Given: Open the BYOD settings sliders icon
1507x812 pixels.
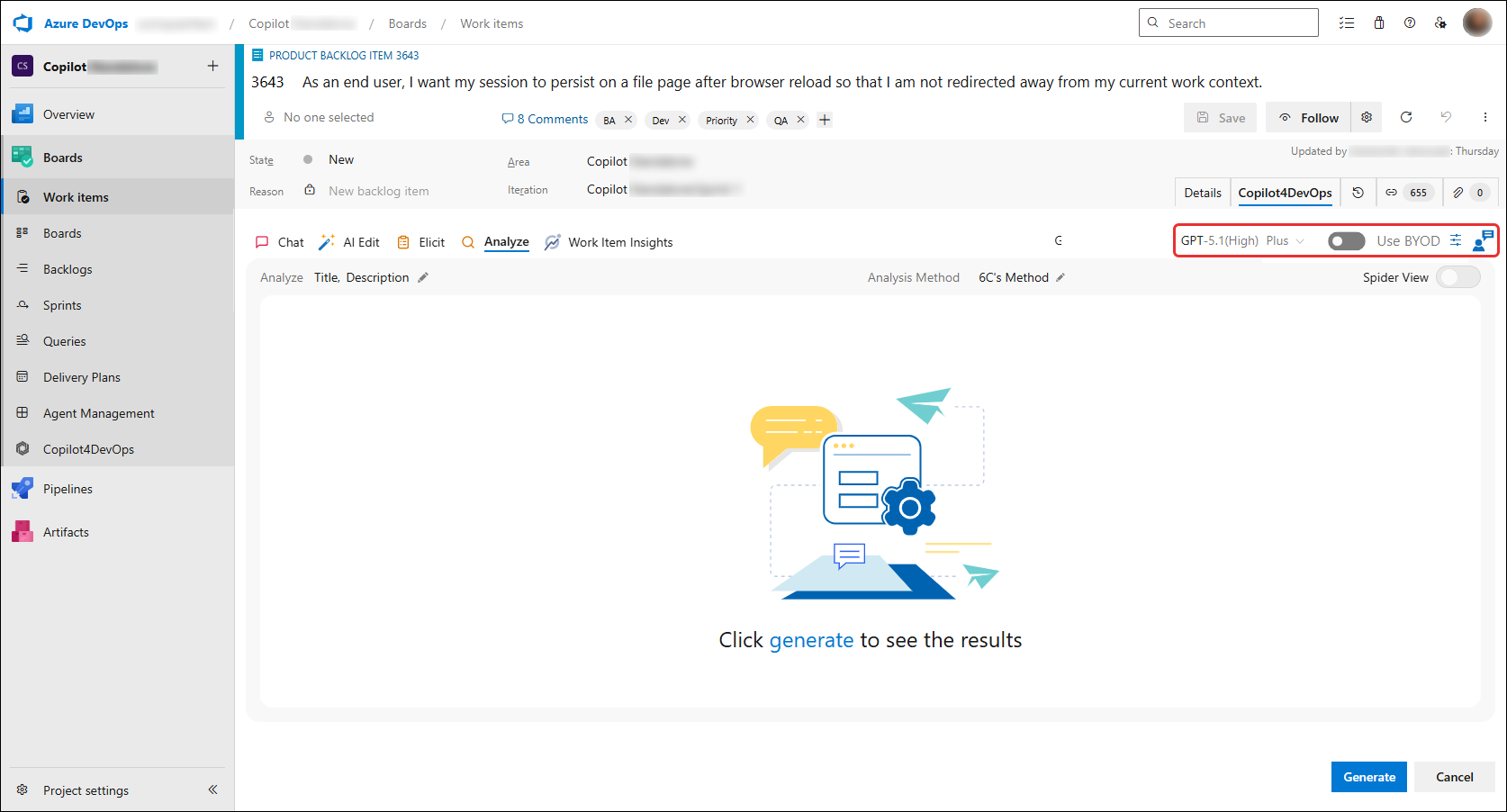Looking at the screenshot, I should click(1456, 240).
